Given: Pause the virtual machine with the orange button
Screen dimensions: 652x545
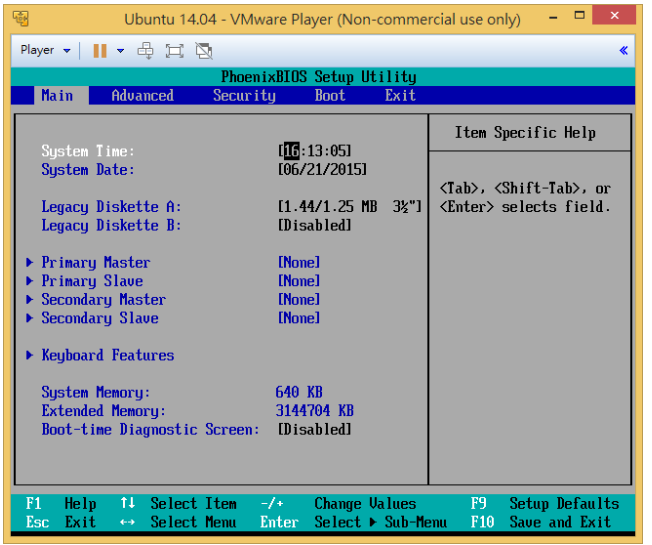Looking at the screenshot, I should coord(100,51).
